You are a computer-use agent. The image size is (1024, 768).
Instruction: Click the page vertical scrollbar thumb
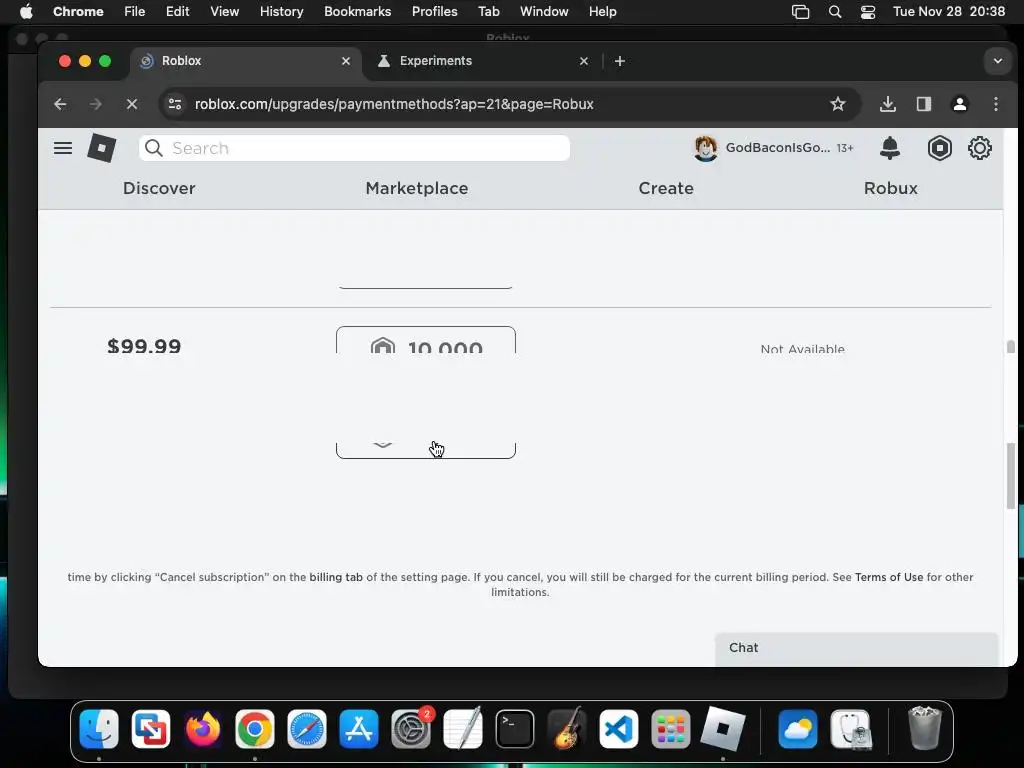[x=1011, y=475]
